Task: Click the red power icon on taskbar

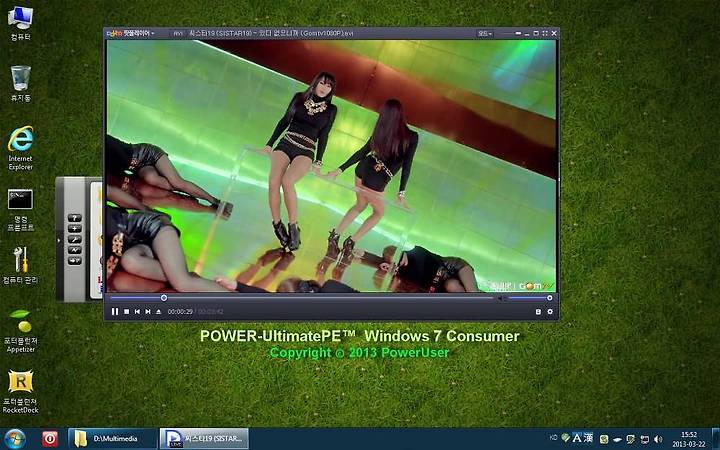Action: click(50, 439)
